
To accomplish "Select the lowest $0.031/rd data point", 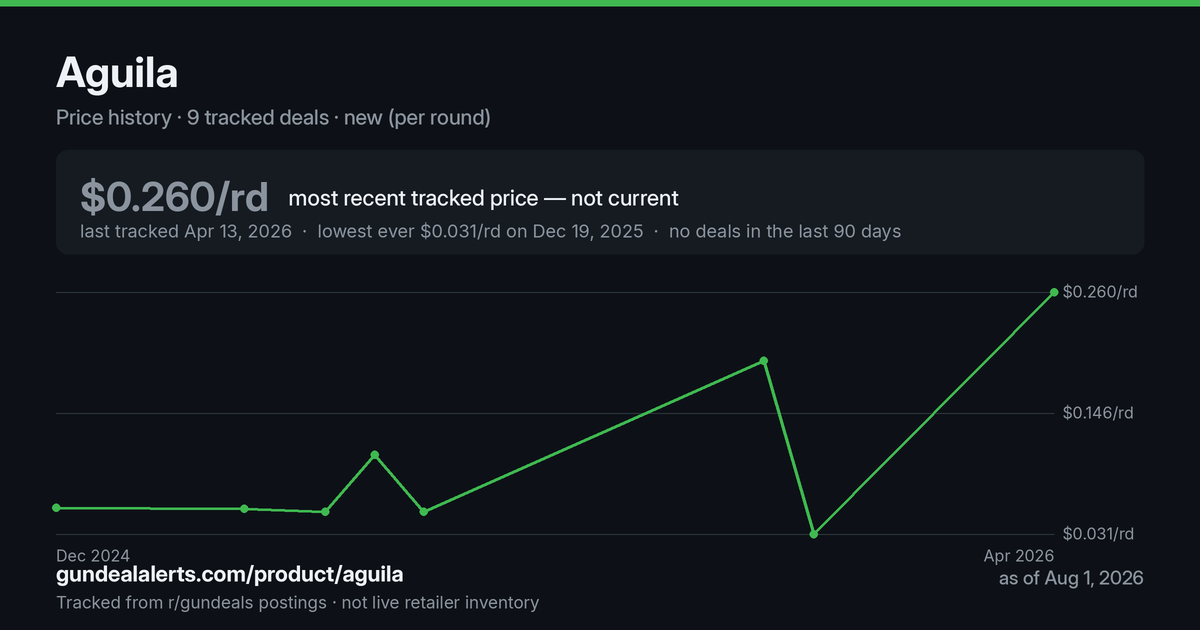I will (x=814, y=534).
